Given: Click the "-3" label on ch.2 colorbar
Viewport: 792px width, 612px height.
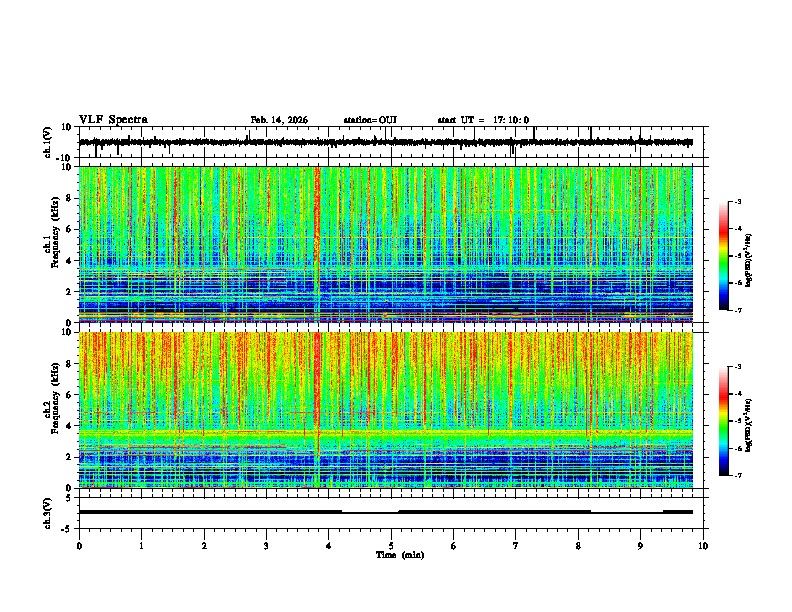Looking at the screenshot, I should [x=737, y=367].
